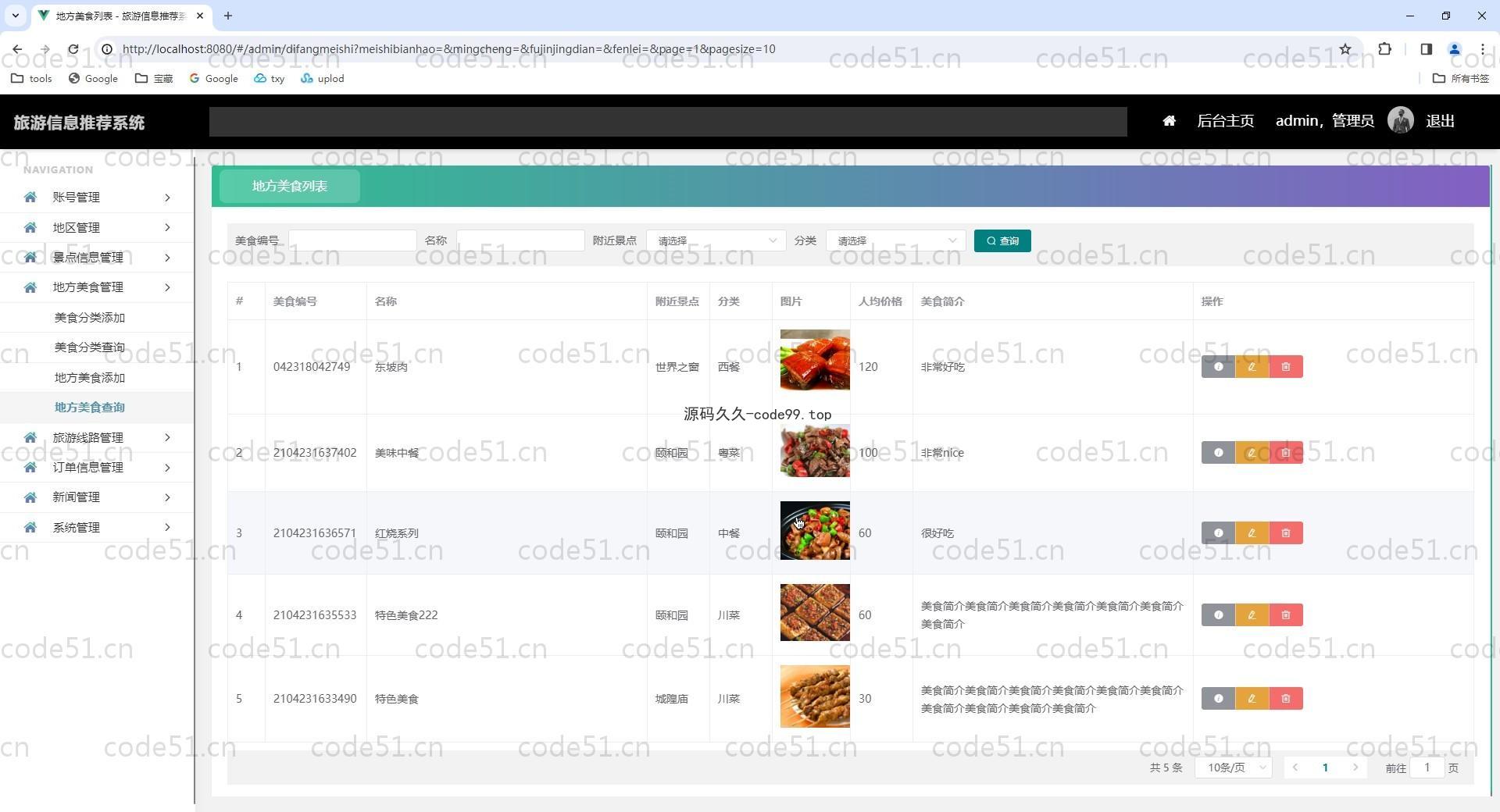Open Chrome profile icon
The height and width of the screenshot is (812, 1500).
tap(1455, 49)
